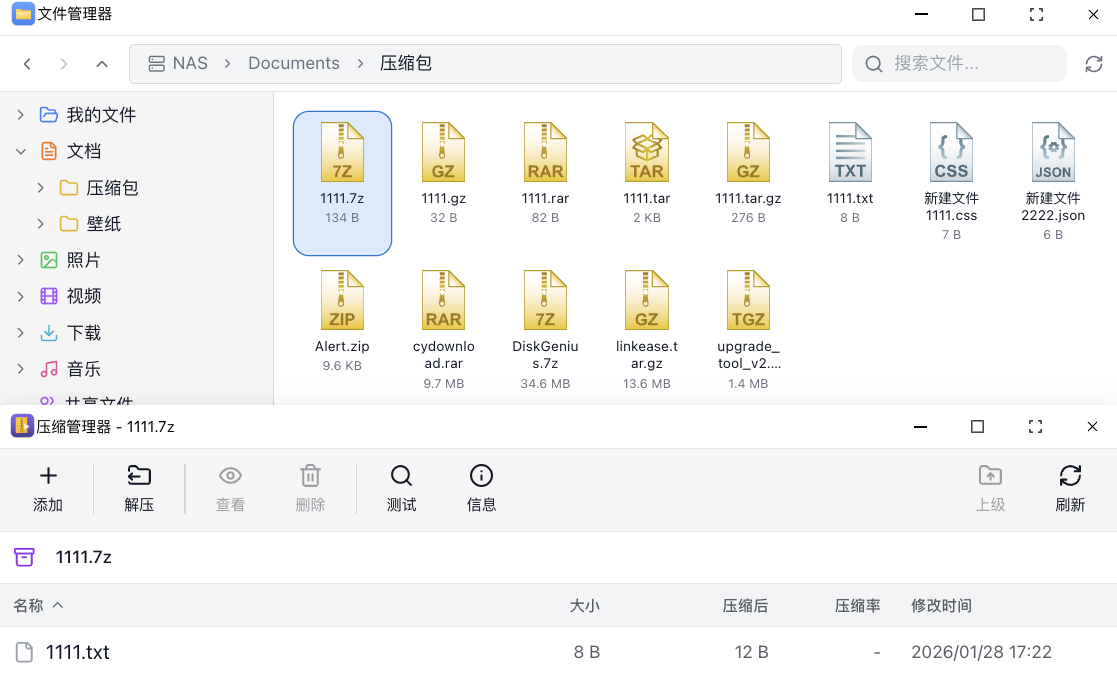Go back with the left arrow
Image resolution: width=1117 pixels, height=689 pixels.
click(28, 64)
